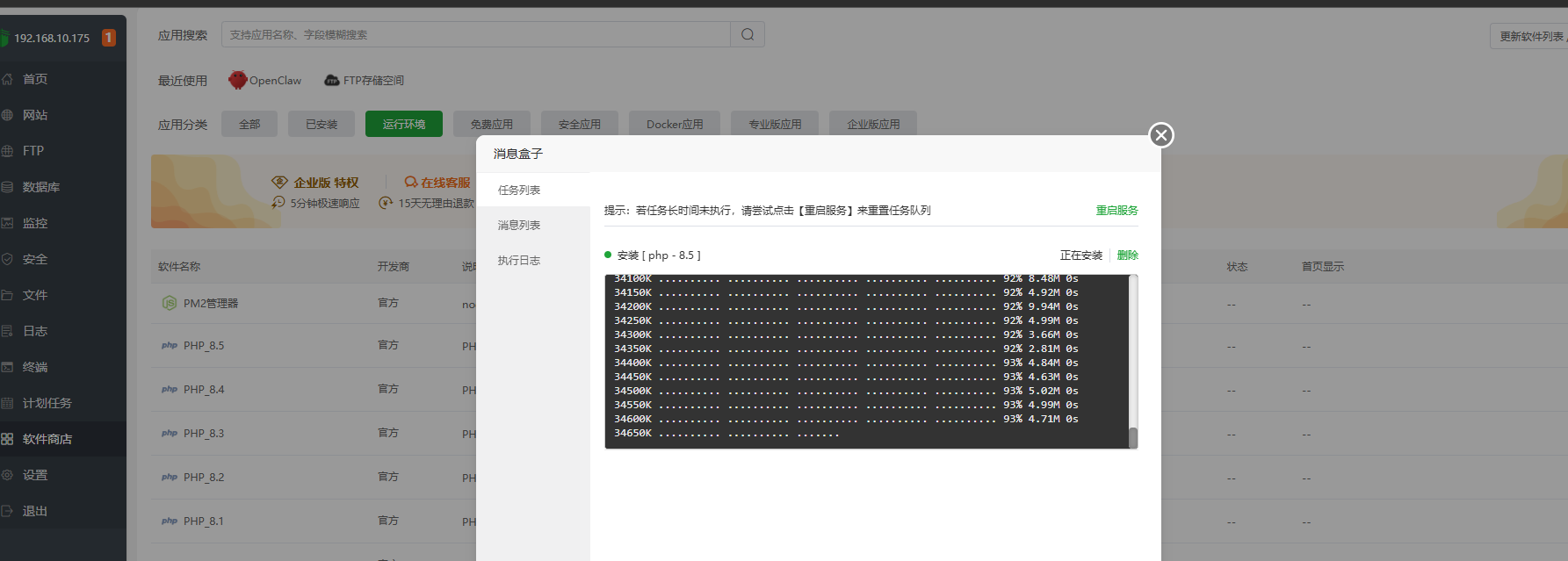The height and width of the screenshot is (561, 1568).
Task: Select the 全部 category tab
Action: click(x=249, y=124)
